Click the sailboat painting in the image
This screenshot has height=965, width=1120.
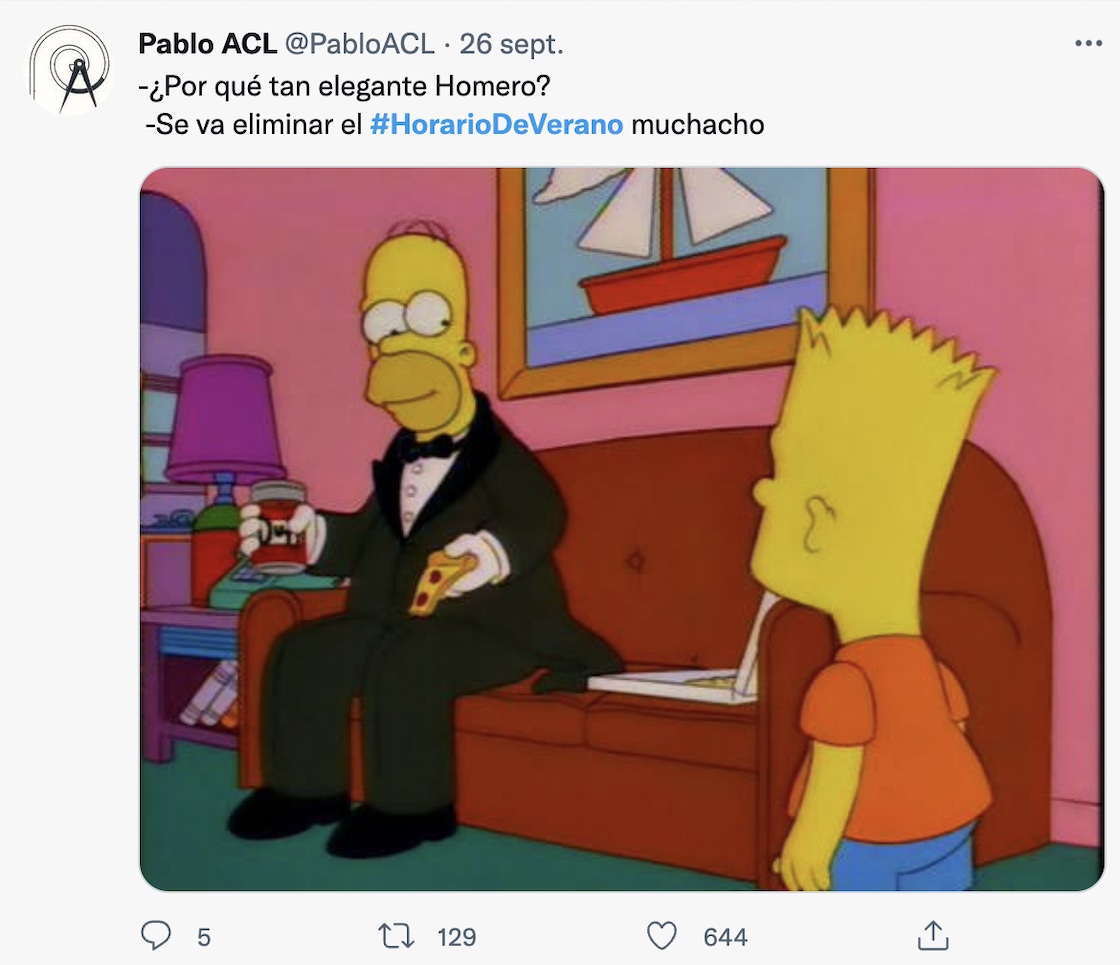pos(686,279)
